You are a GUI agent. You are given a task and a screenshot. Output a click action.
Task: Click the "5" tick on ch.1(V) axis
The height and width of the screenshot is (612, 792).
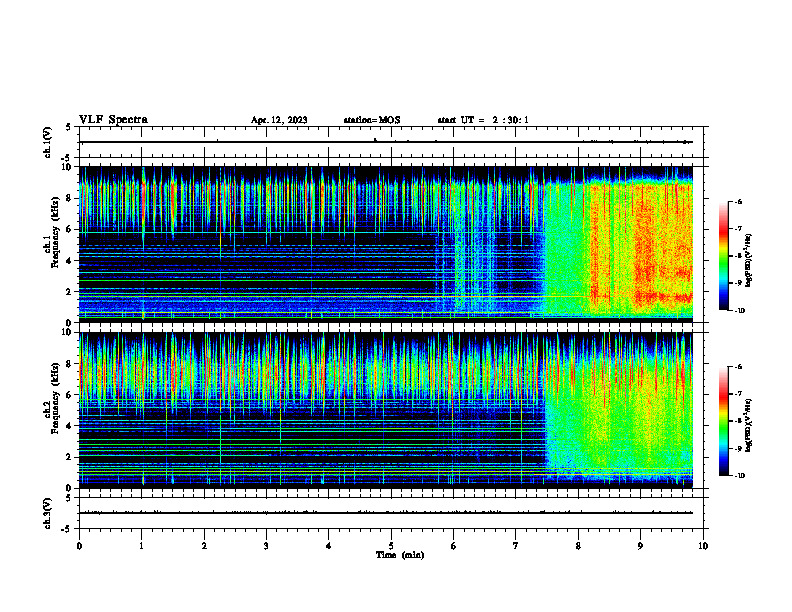point(69,127)
